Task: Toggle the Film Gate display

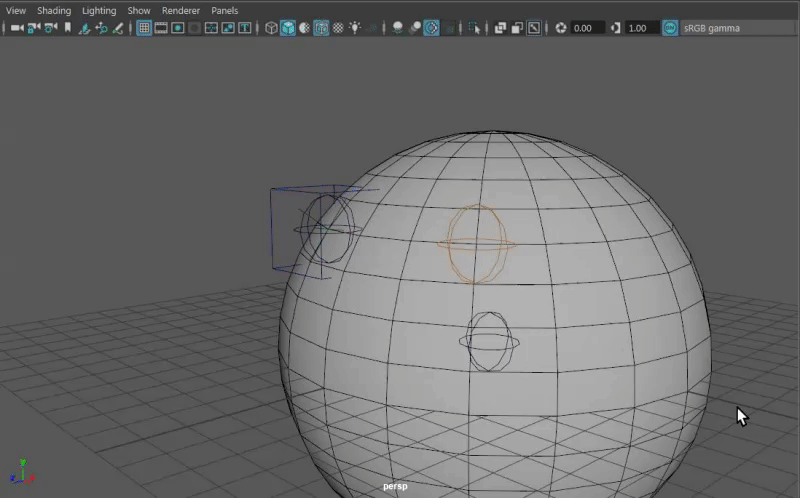Action: pyautogui.click(x=161, y=28)
